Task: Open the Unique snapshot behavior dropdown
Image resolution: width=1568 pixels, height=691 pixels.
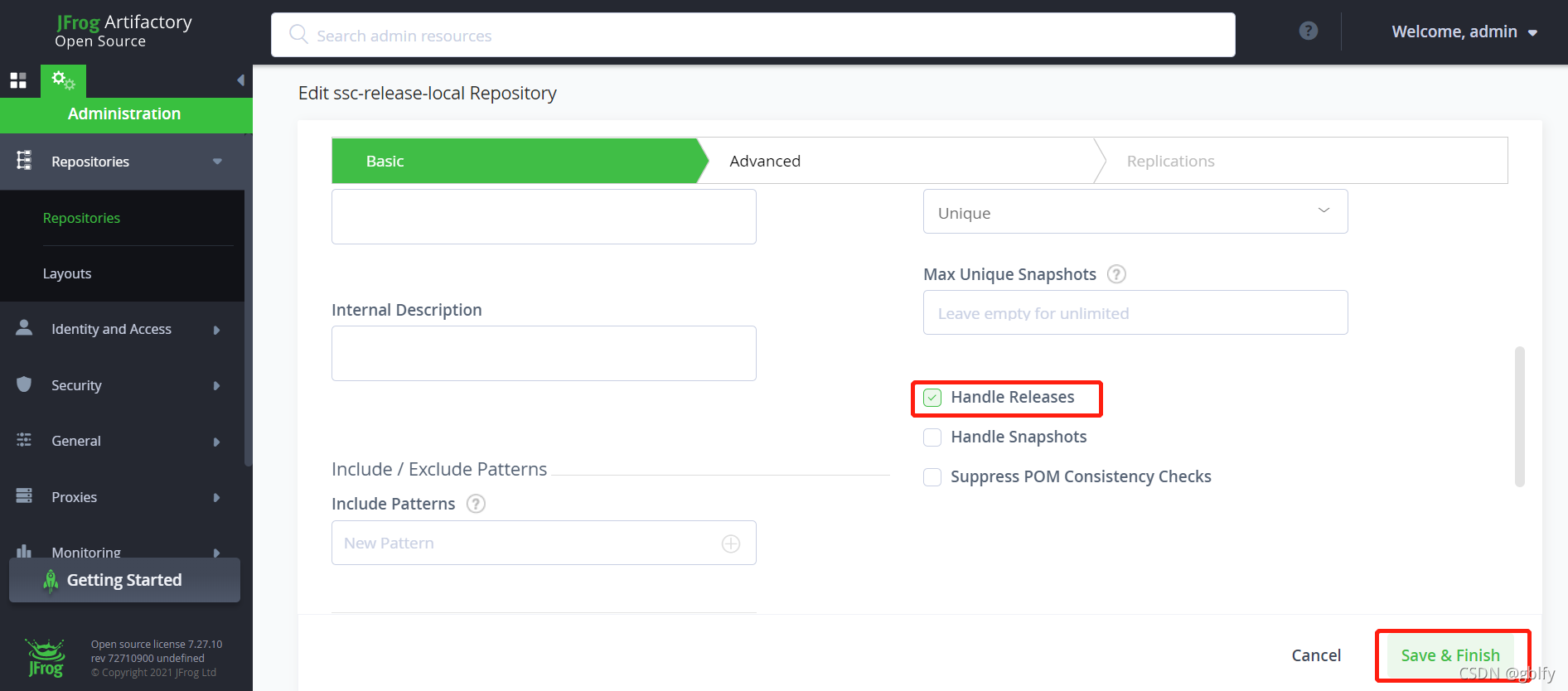Action: click(x=1135, y=211)
